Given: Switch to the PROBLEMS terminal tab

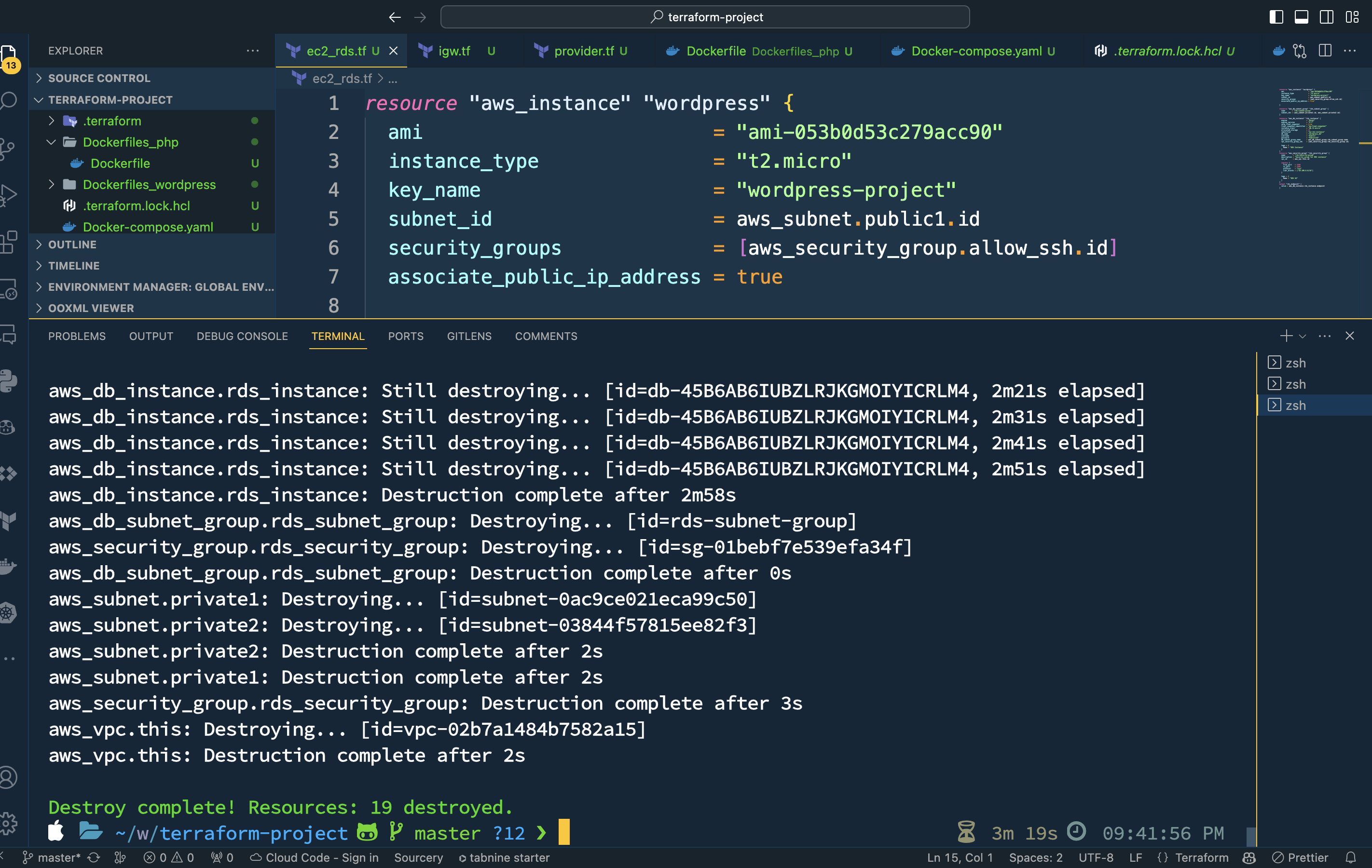Looking at the screenshot, I should [x=77, y=335].
